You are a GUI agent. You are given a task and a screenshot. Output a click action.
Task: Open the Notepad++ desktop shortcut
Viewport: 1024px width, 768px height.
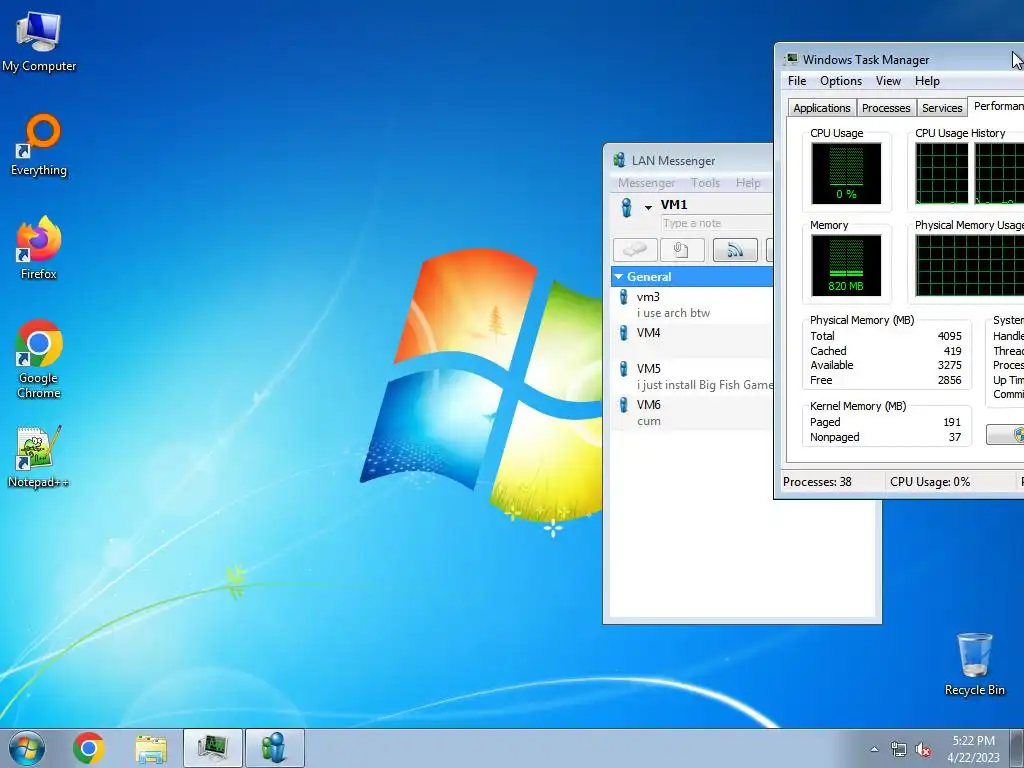click(x=39, y=457)
